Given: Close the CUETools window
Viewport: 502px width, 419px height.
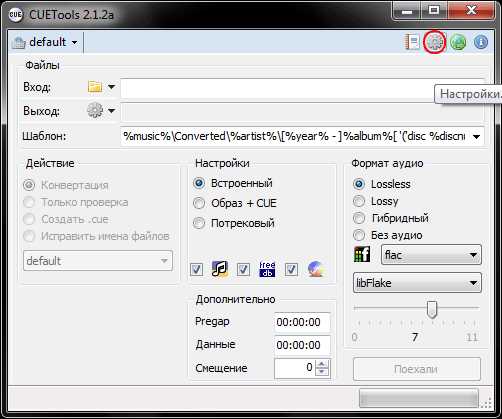Looking at the screenshot, I should (471, 11).
